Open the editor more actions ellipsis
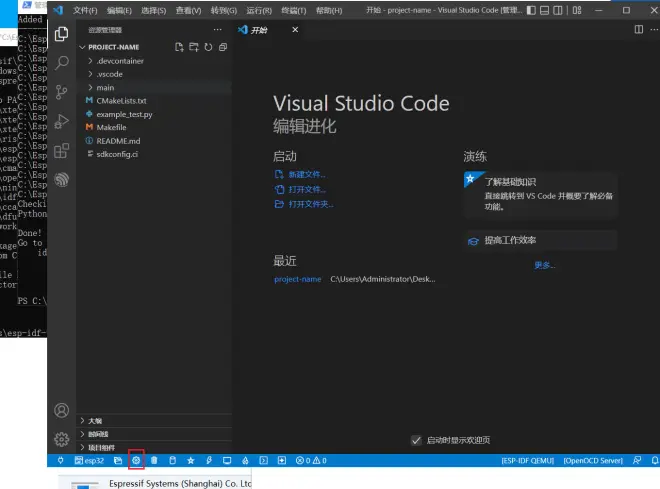660x489 pixels. (x=654, y=29)
